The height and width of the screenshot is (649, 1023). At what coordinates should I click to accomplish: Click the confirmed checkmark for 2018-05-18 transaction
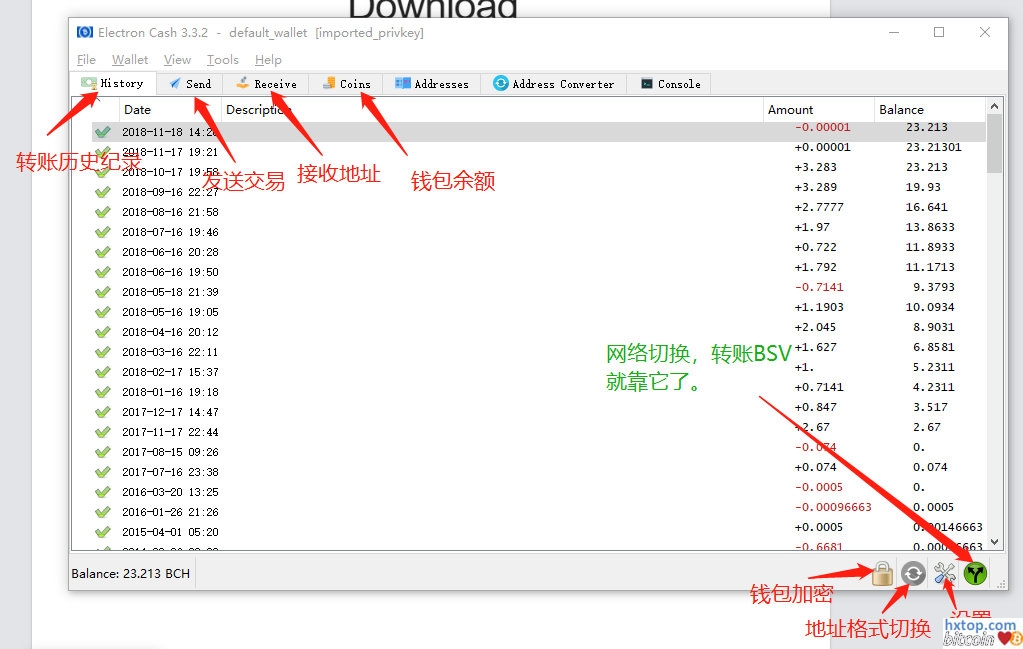point(102,292)
